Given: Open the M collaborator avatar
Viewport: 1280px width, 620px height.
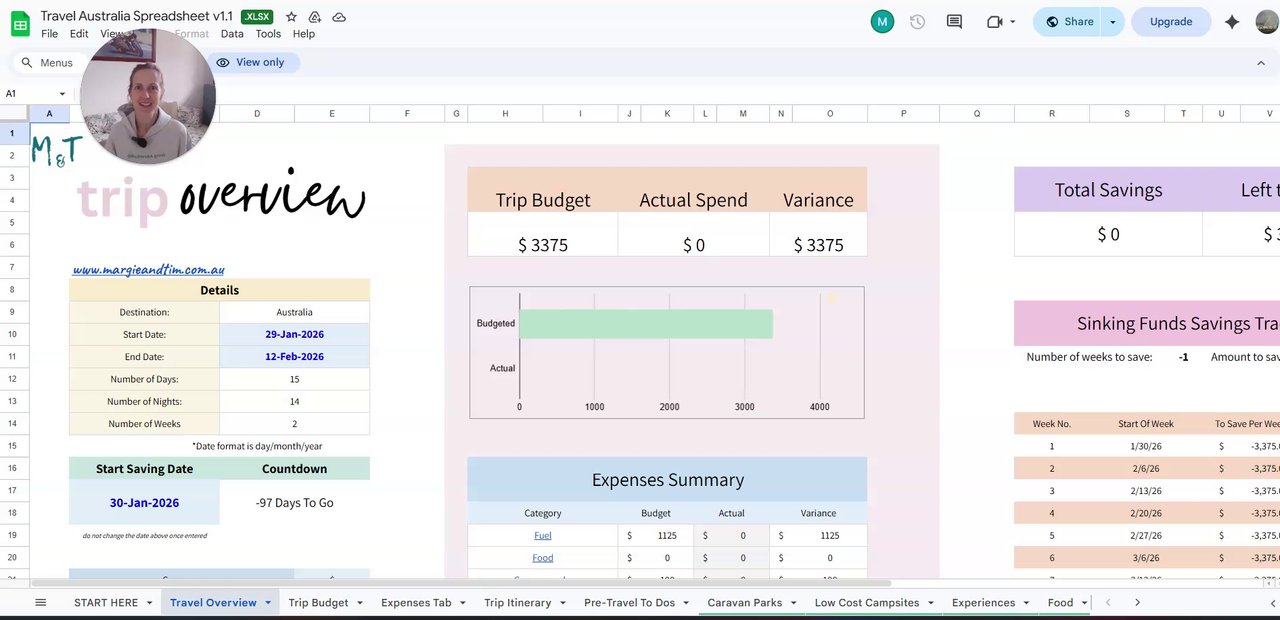Looking at the screenshot, I should 882,22.
